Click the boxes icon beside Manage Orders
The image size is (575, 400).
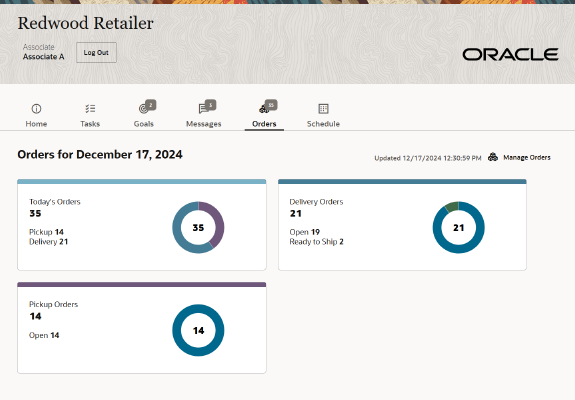(x=493, y=157)
